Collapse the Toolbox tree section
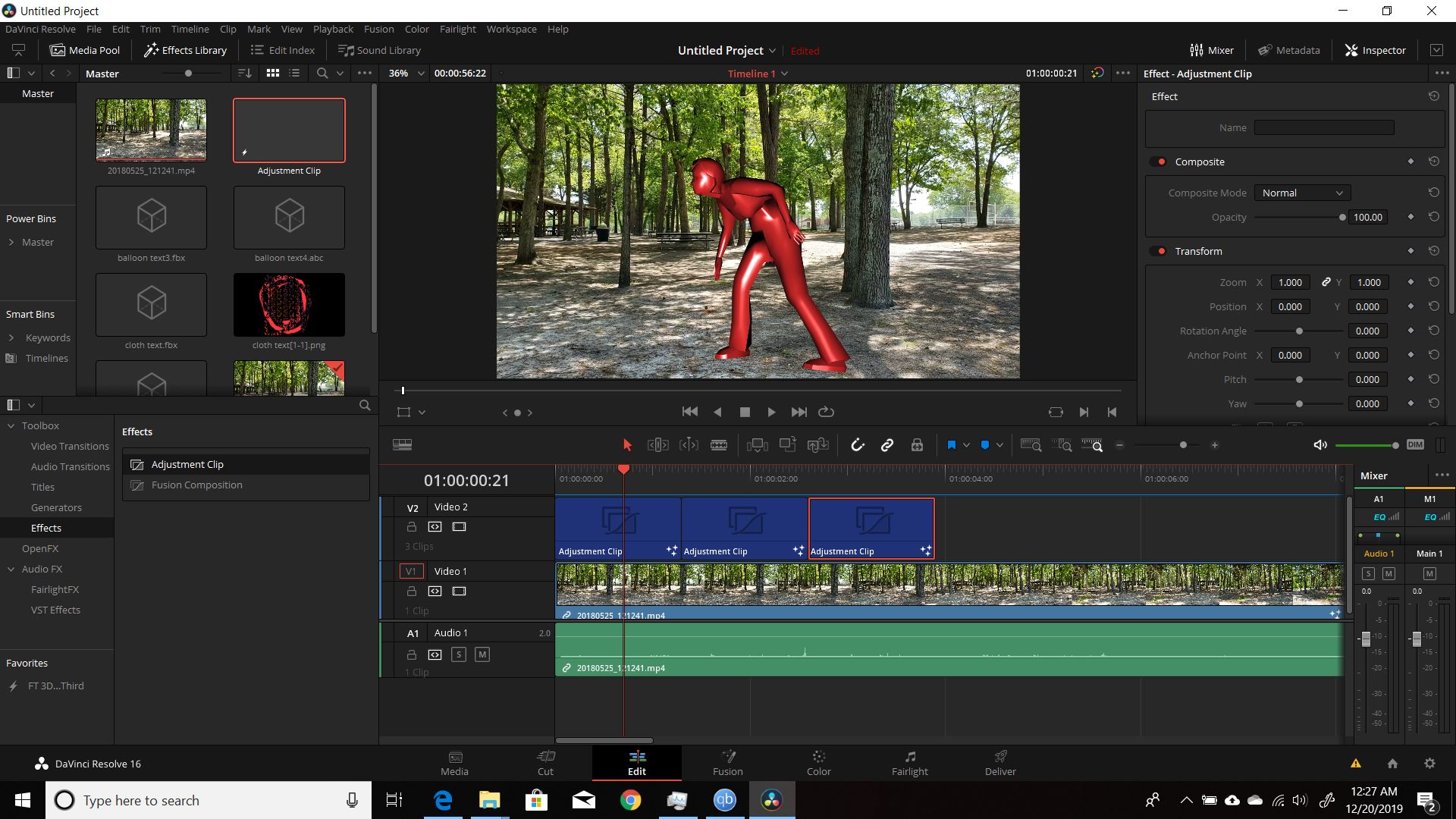Screen dimensions: 1456x819 [11, 426]
